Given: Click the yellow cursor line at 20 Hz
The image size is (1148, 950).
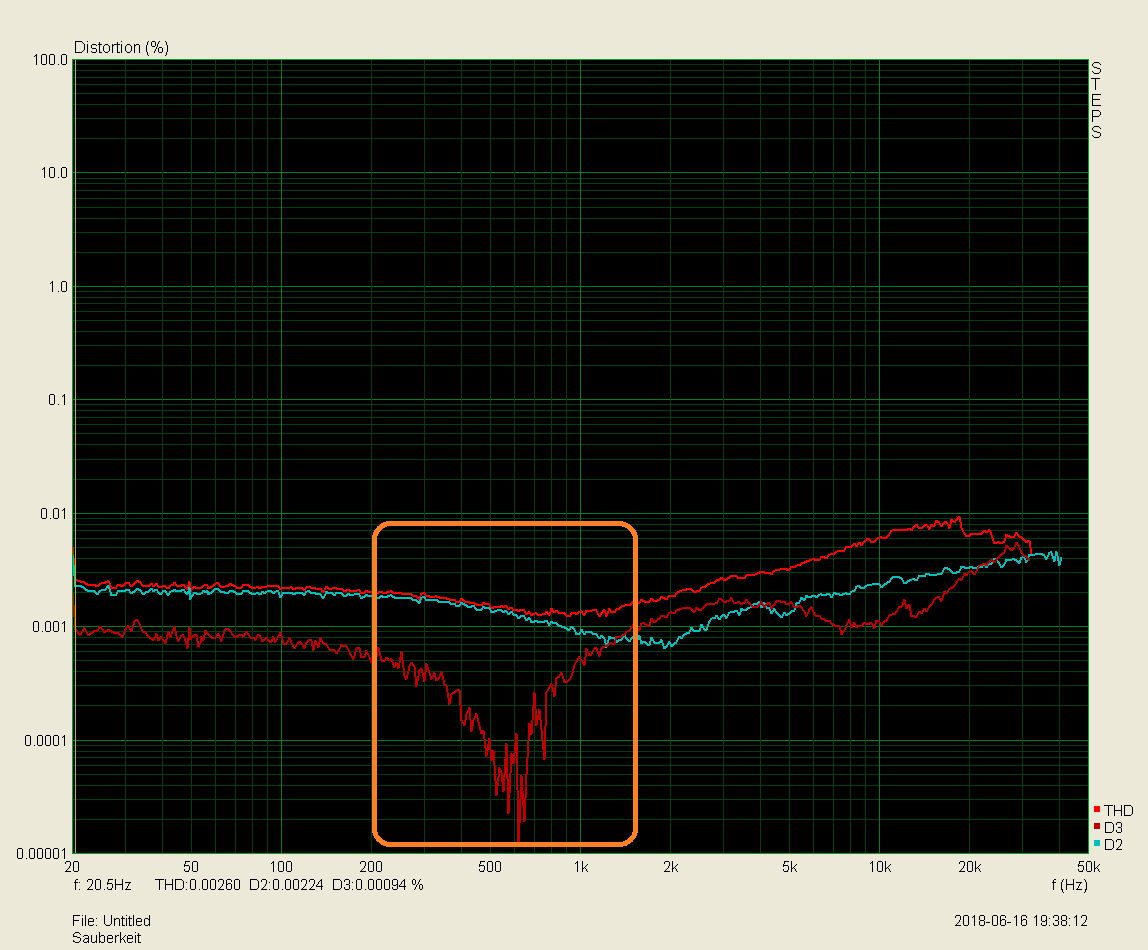Looking at the screenshot, I should (x=75, y=456).
